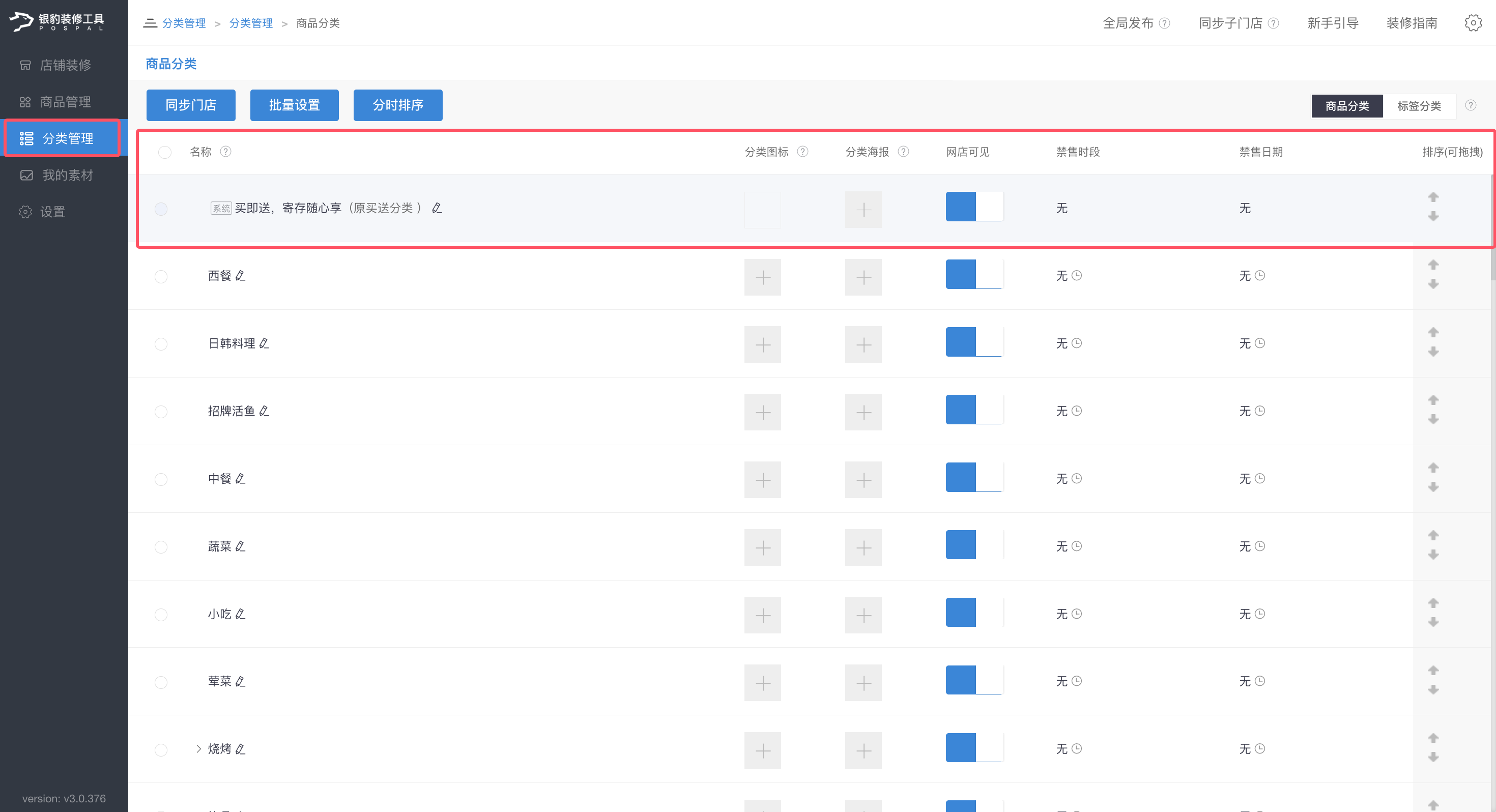1496x812 pixels.
Task: Select all categories via header checkbox
Action: pyautogui.click(x=165, y=152)
